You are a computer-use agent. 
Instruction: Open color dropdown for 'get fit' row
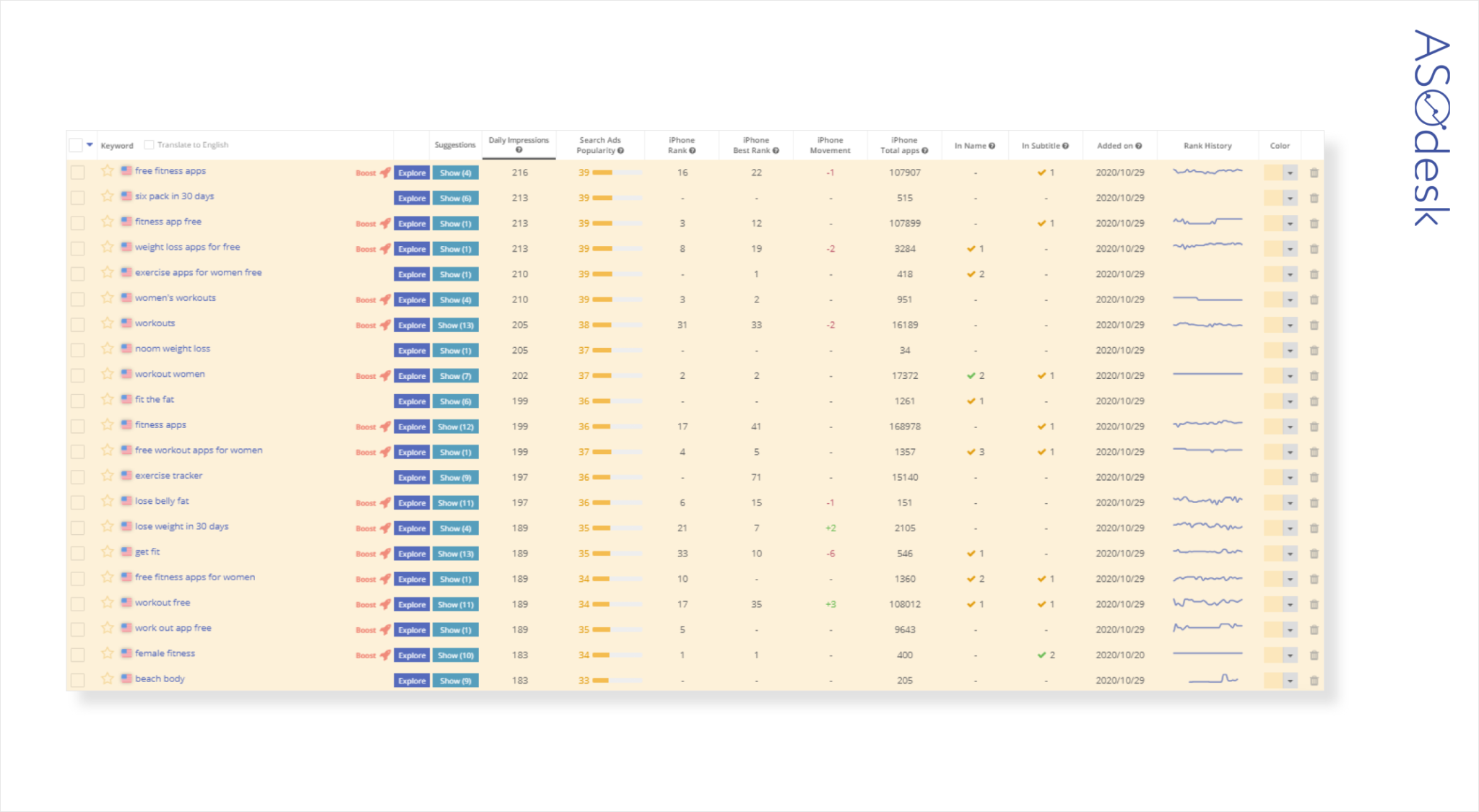click(x=1290, y=554)
